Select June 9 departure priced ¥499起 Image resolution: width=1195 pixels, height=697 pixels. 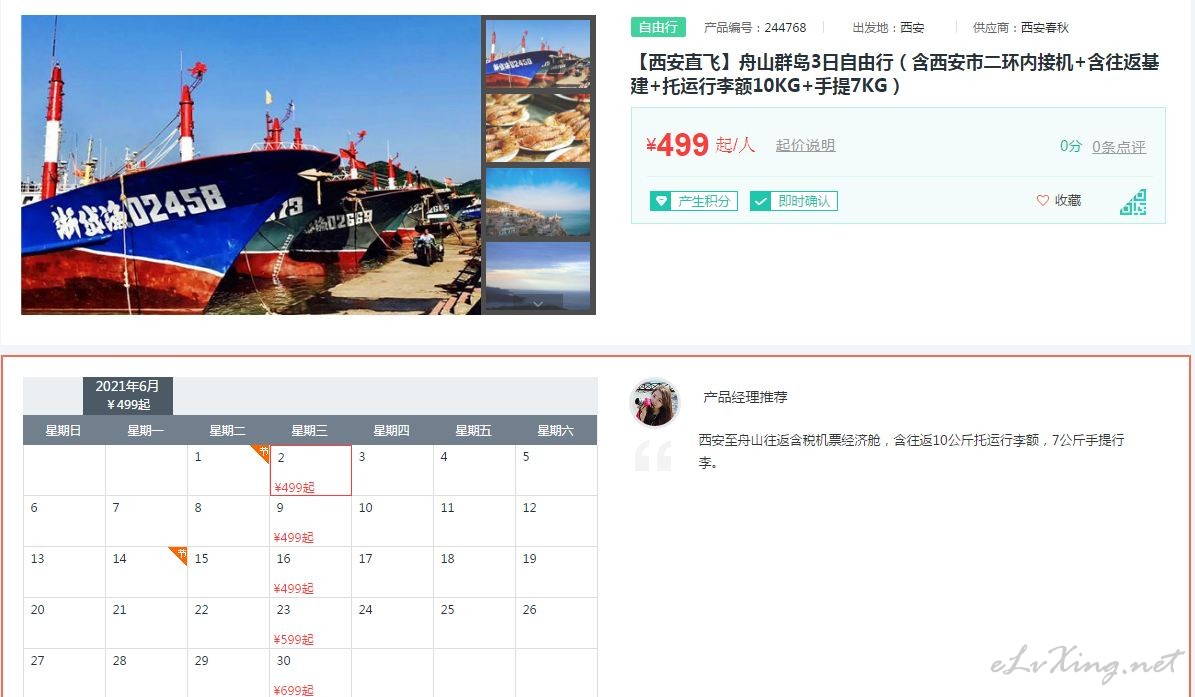tap(311, 521)
